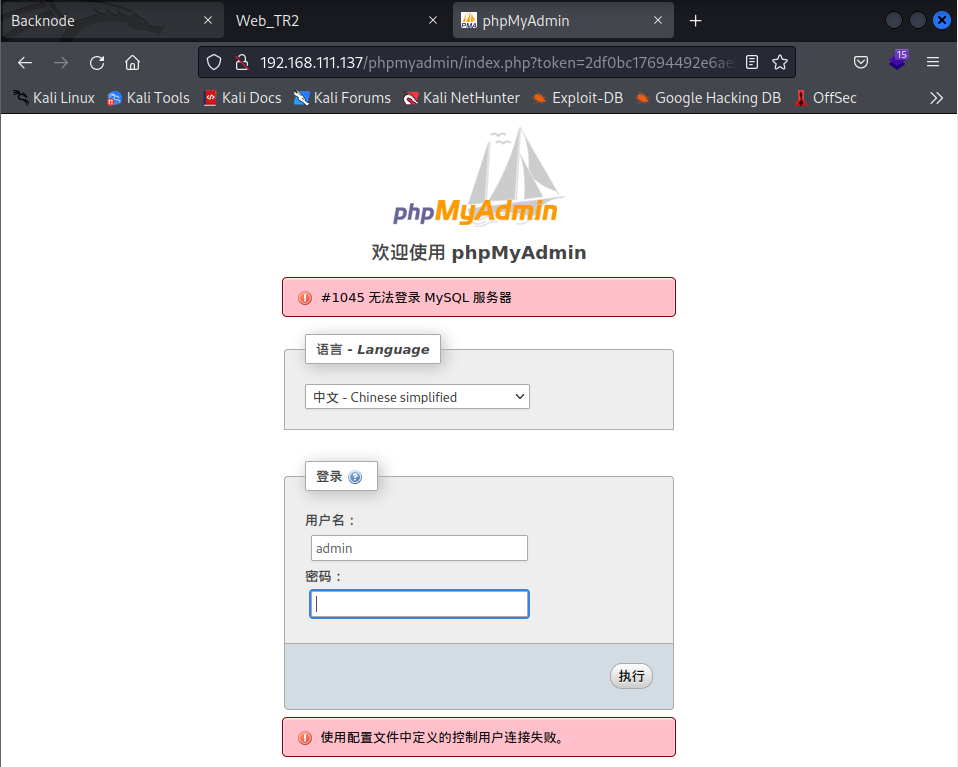Click the '#1045 无法登录 MySQL 服务器' text

(417, 298)
